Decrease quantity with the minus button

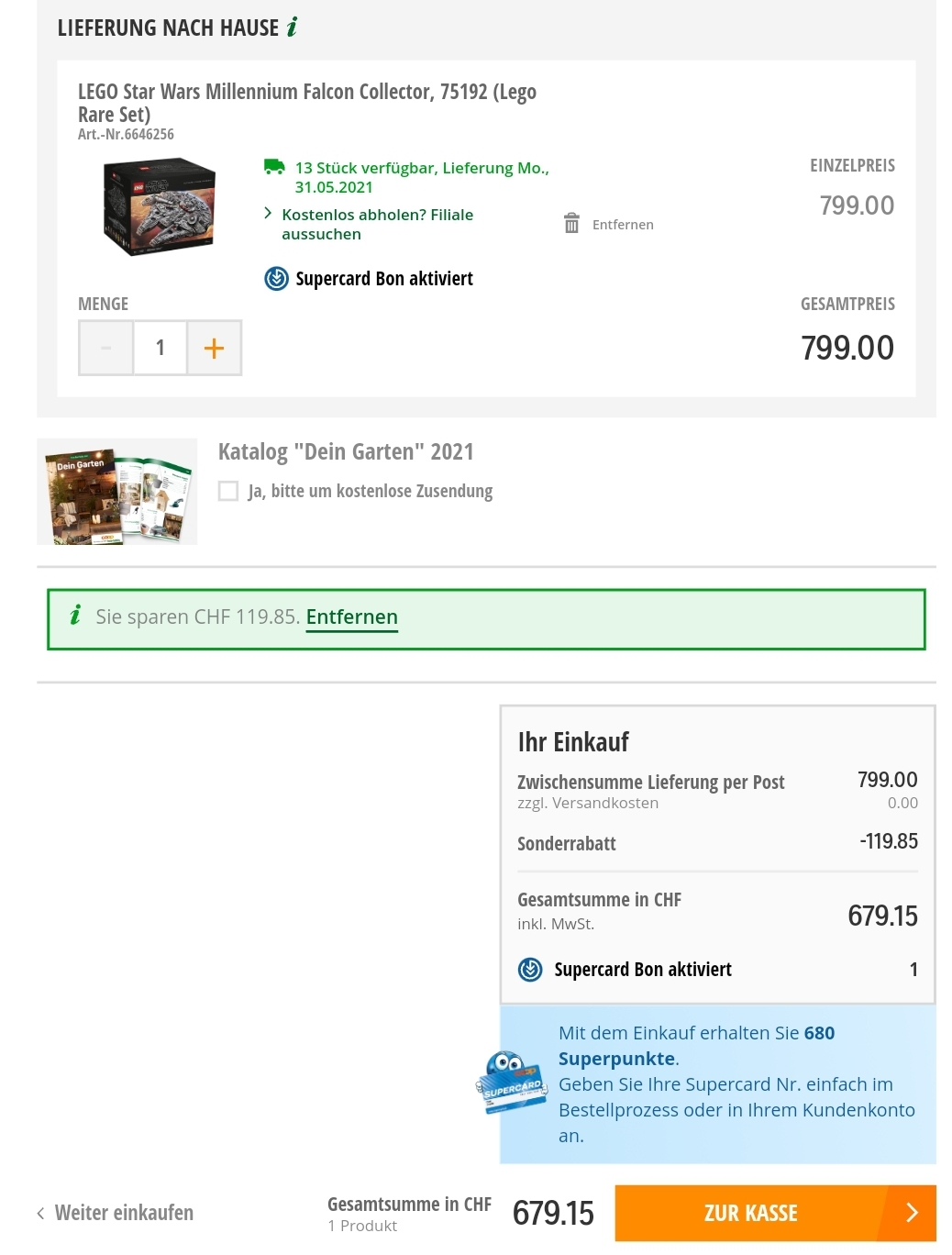click(x=106, y=348)
